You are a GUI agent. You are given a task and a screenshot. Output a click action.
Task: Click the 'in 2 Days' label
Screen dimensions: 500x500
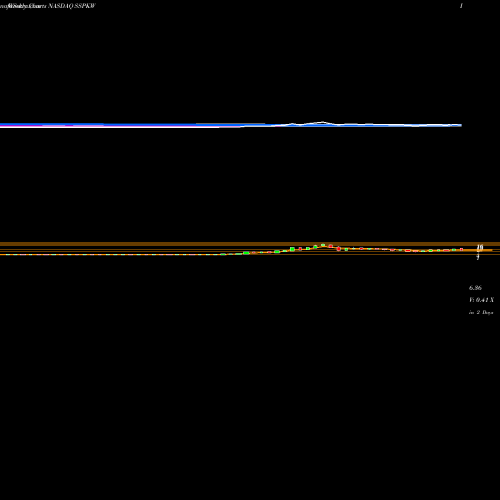pos(481,312)
